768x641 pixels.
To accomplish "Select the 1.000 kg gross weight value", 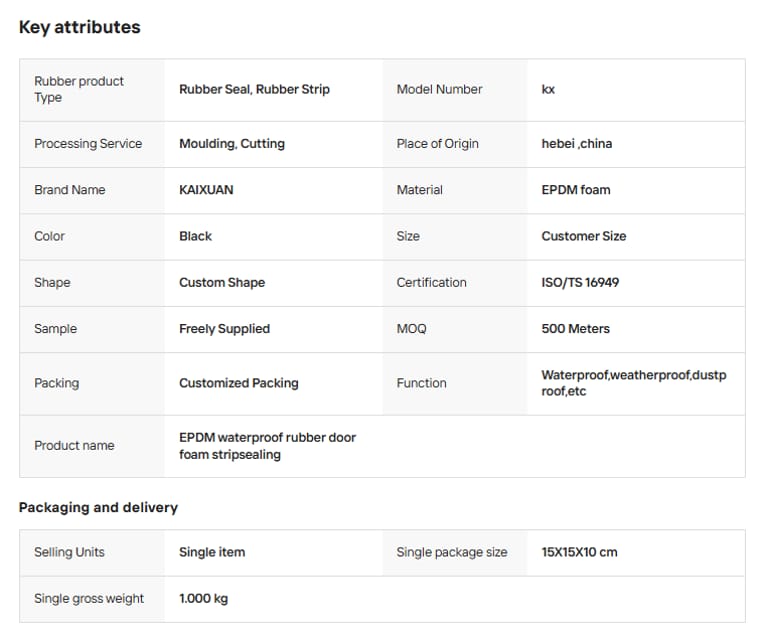I will coord(203,598).
